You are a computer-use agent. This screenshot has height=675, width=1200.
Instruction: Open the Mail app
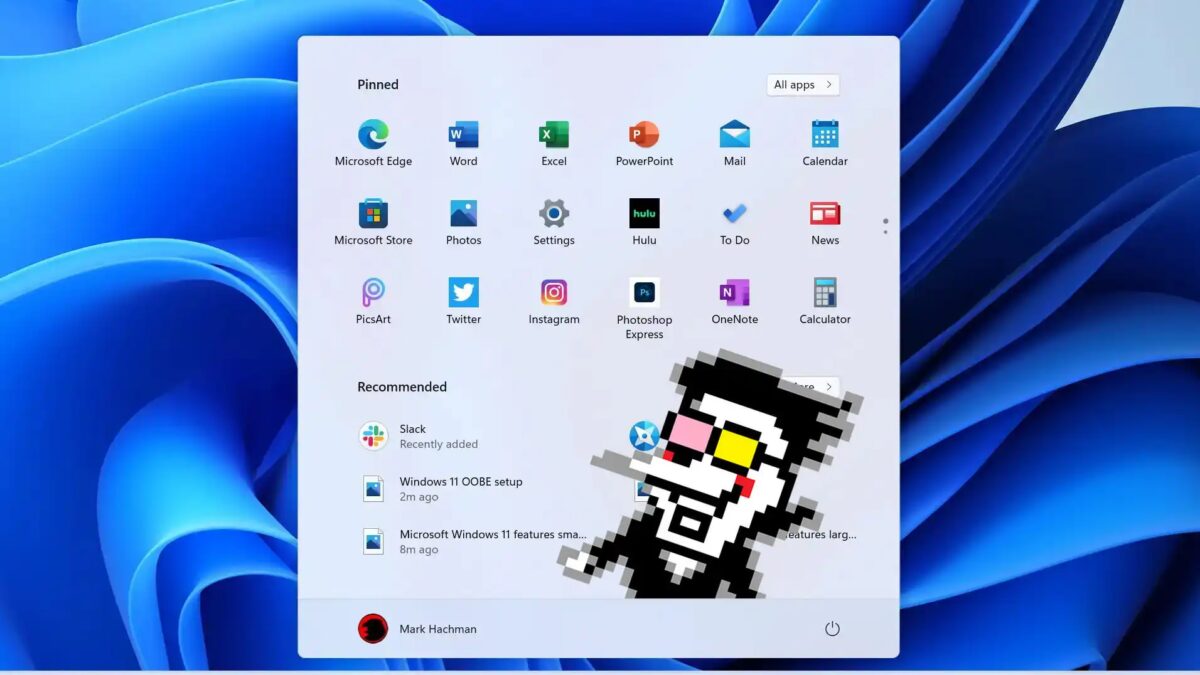click(733, 135)
